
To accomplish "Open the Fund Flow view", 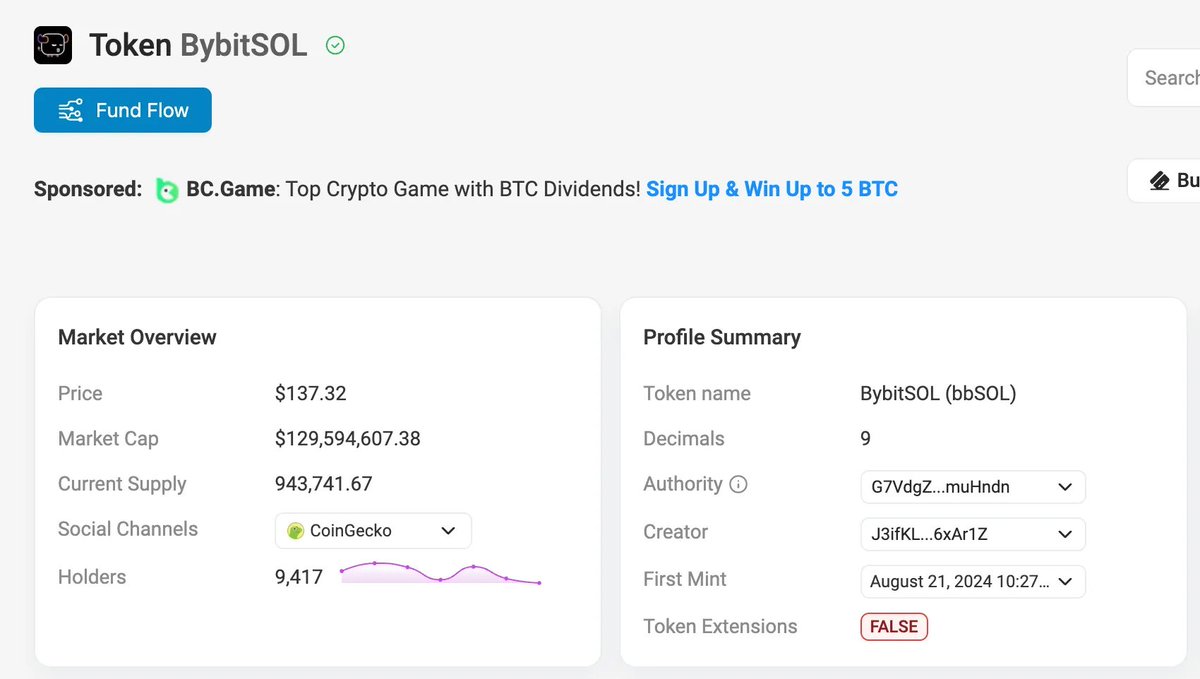I will pyautogui.click(x=123, y=110).
